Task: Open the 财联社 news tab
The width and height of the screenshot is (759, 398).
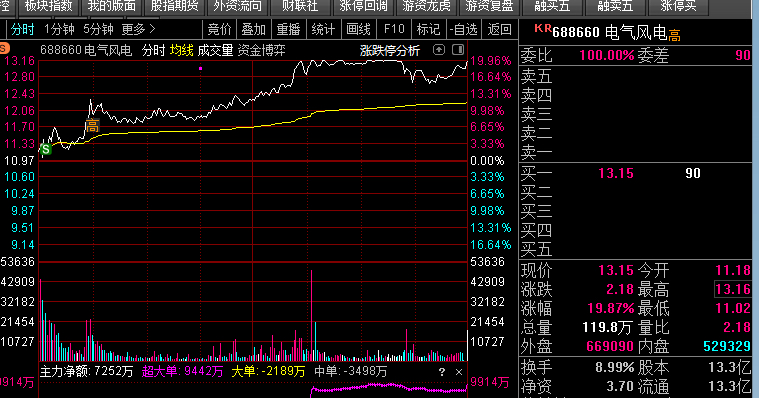Action: [300, 6]
